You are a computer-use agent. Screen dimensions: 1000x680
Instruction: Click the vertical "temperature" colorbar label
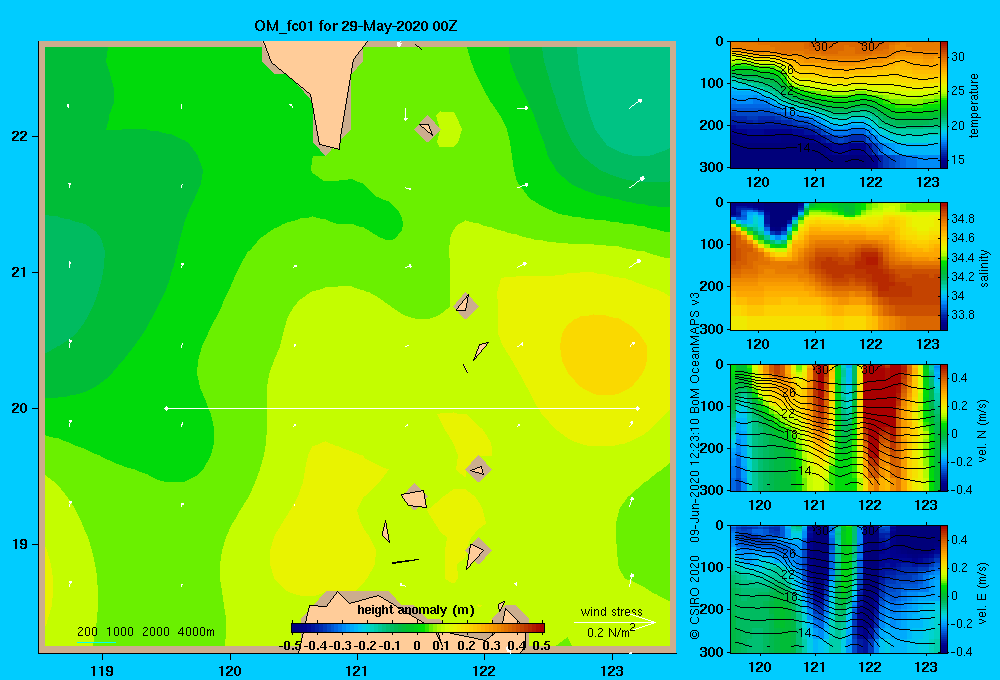[974, 105]
